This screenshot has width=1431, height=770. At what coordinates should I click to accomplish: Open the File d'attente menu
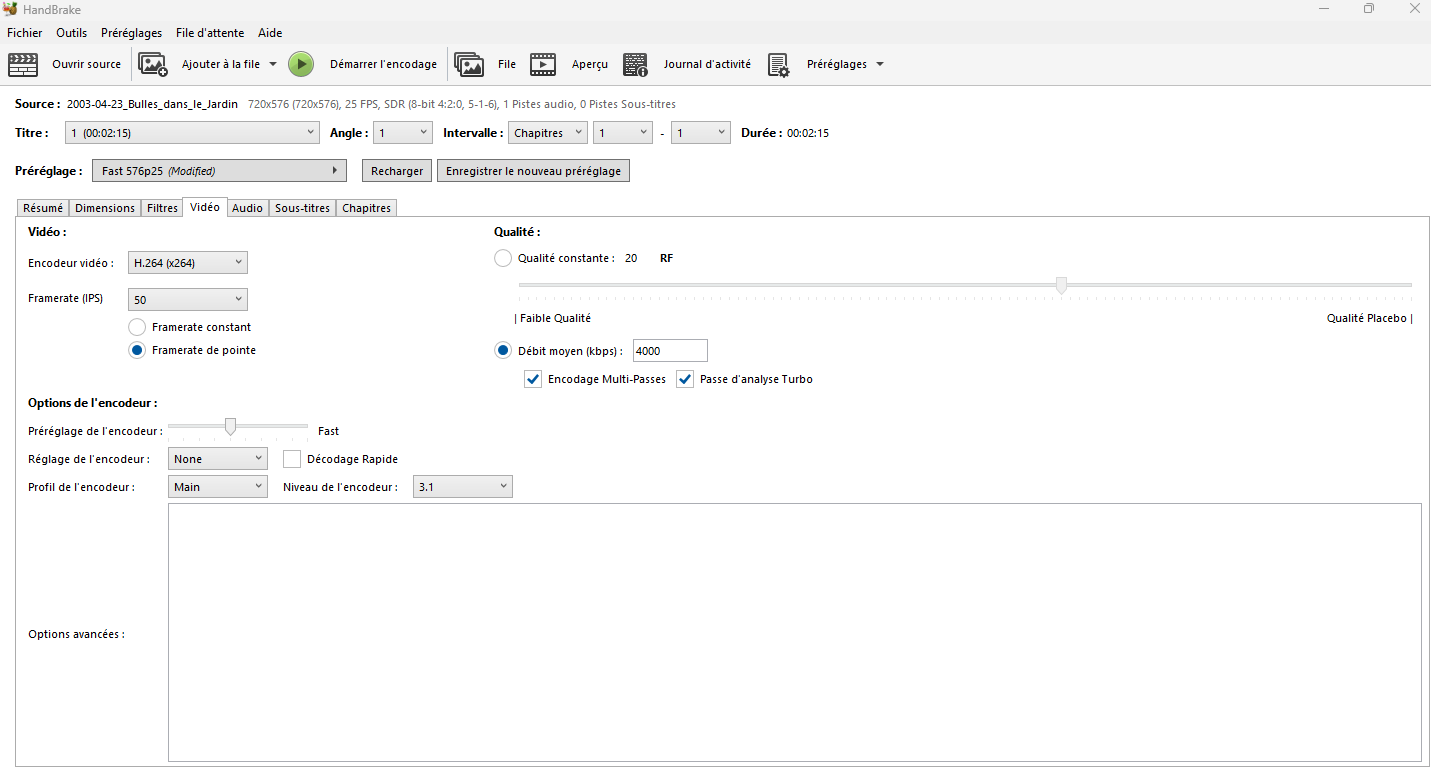pyautogui.click(x=210, y=33)
